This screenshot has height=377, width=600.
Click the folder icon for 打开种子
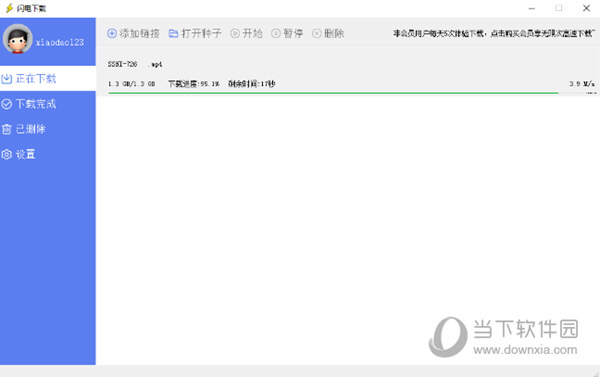174,33
